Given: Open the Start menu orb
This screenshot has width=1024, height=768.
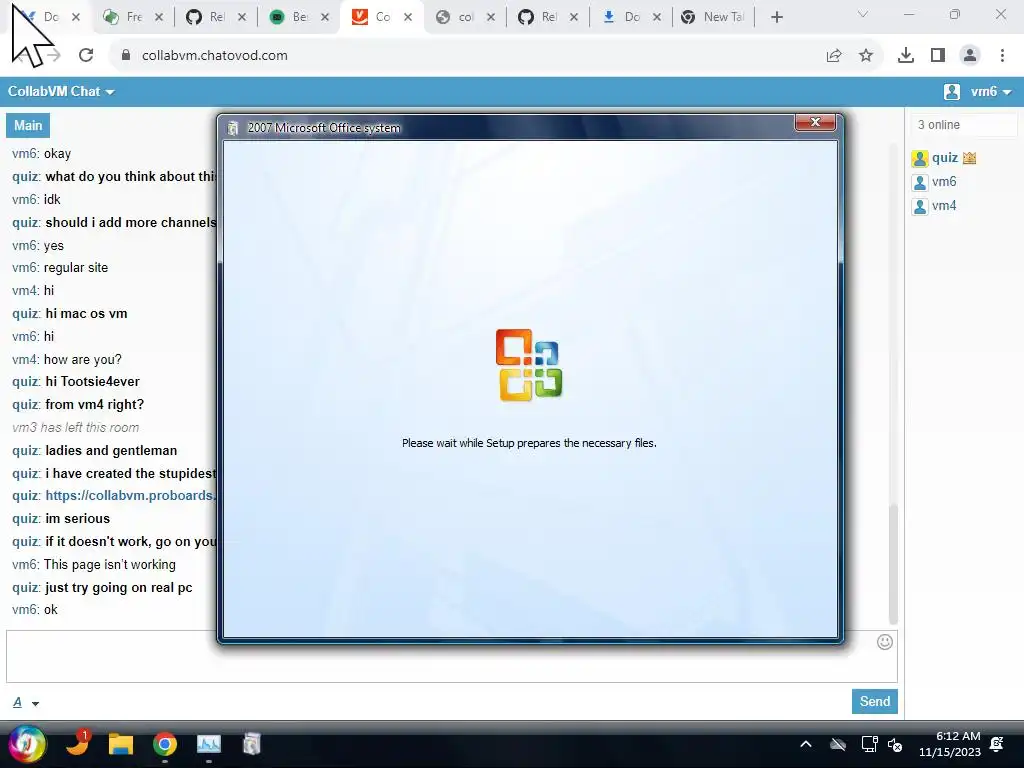Looking at the screenshot, I should point(26,744).
